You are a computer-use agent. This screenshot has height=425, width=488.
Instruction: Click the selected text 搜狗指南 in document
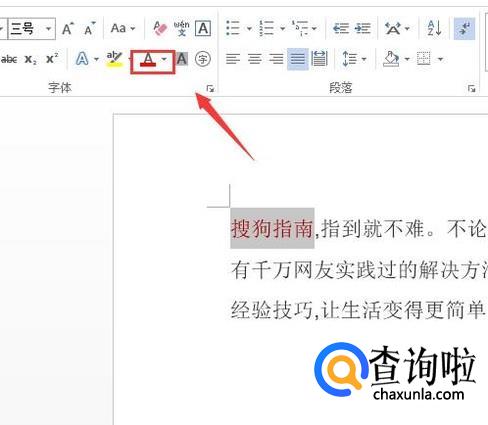pyautogui.click(x=272, y=228)
